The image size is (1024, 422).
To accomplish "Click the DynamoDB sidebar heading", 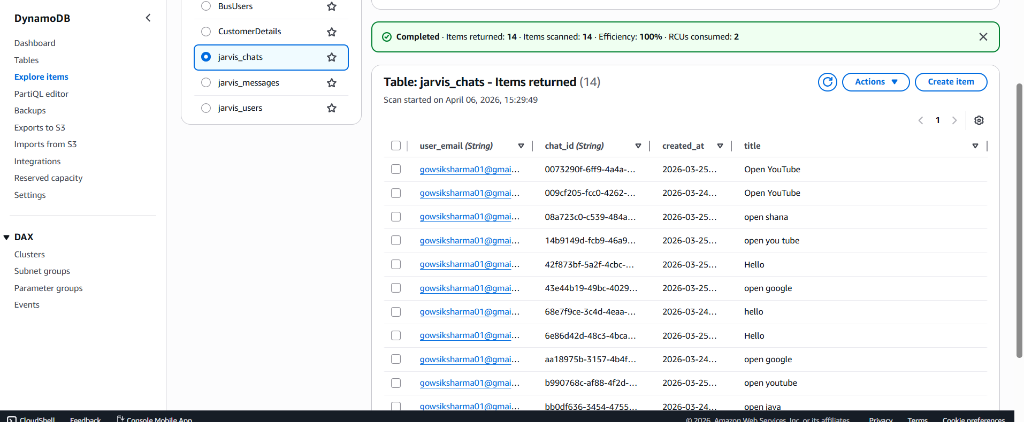I will point(42,18).
